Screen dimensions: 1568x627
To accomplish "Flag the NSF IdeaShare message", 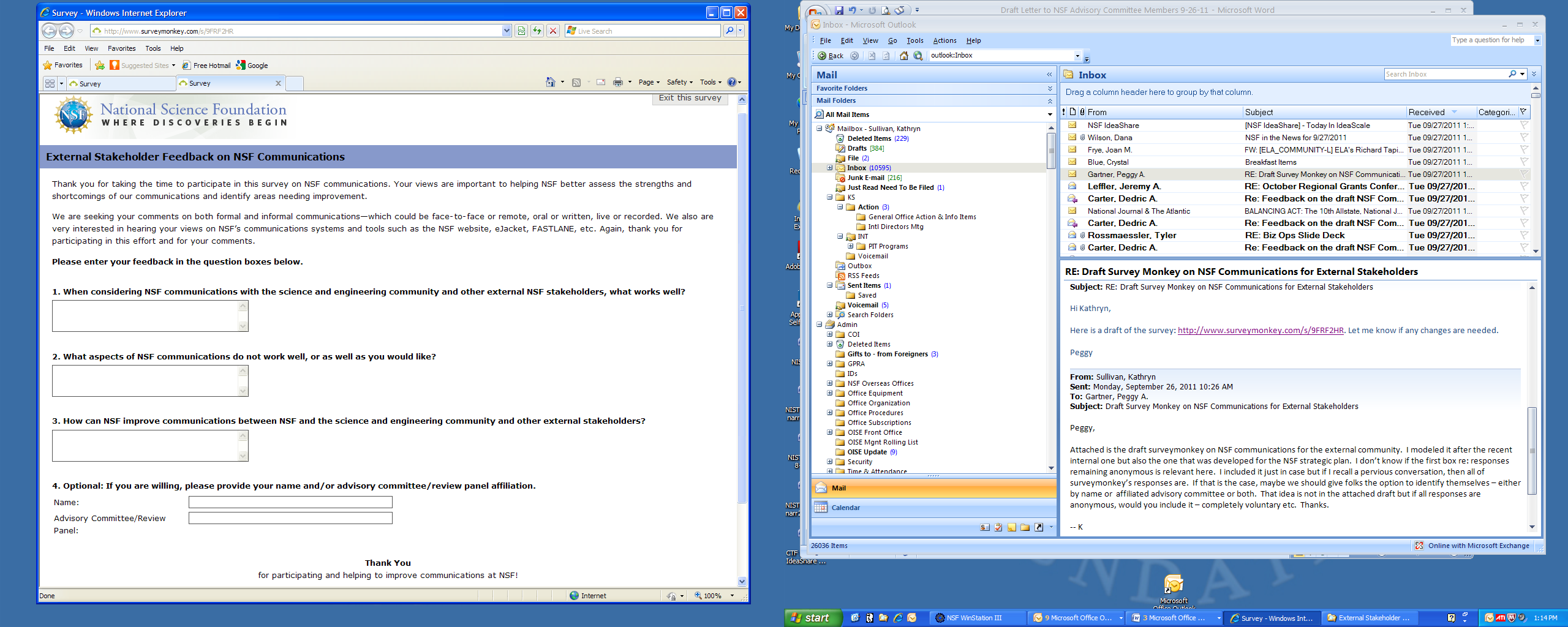I will [x=1524, y=126].
